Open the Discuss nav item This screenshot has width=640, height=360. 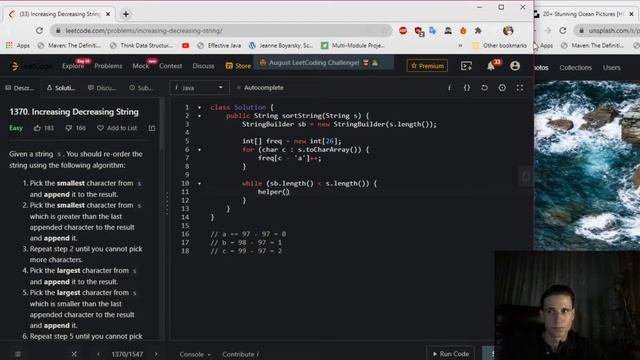(x=203, y=66)
